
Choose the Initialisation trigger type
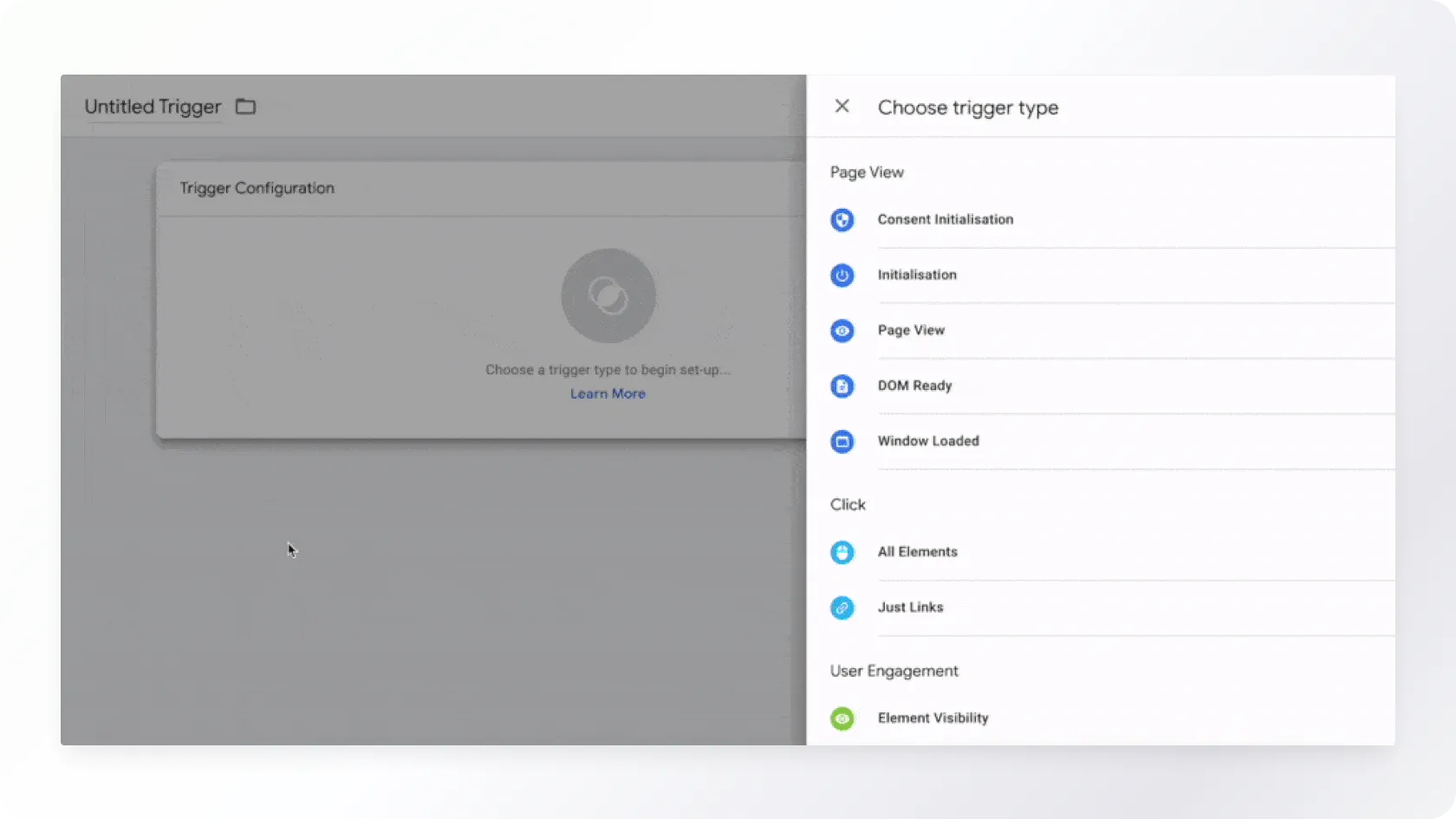click(x=917, y=275)
